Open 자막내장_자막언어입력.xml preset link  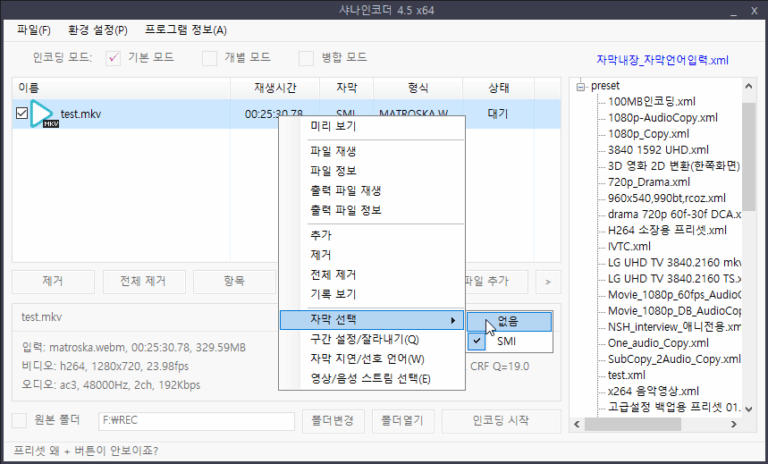662,60
